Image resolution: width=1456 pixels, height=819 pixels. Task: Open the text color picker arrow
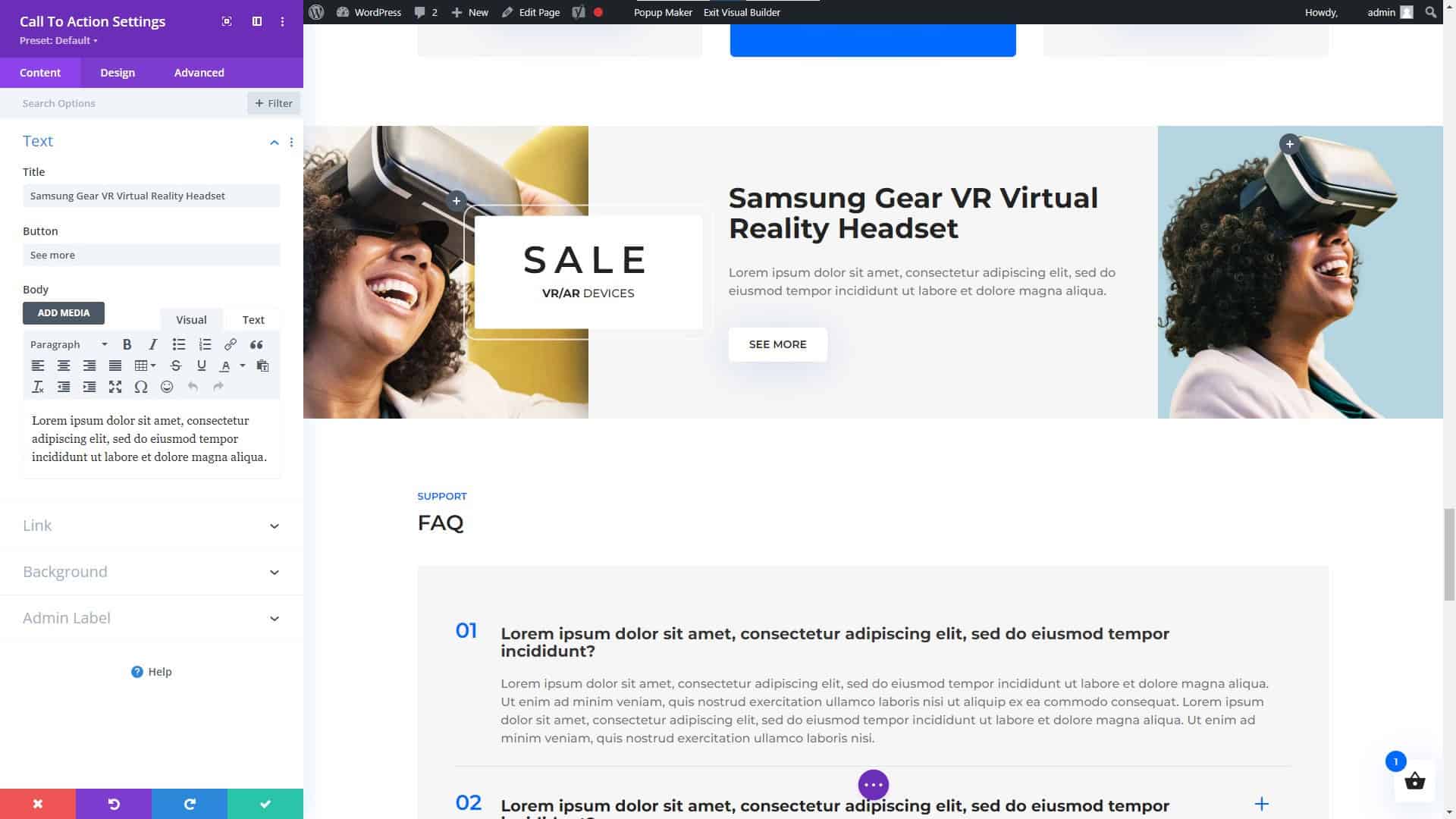click(x=243, y=366)
